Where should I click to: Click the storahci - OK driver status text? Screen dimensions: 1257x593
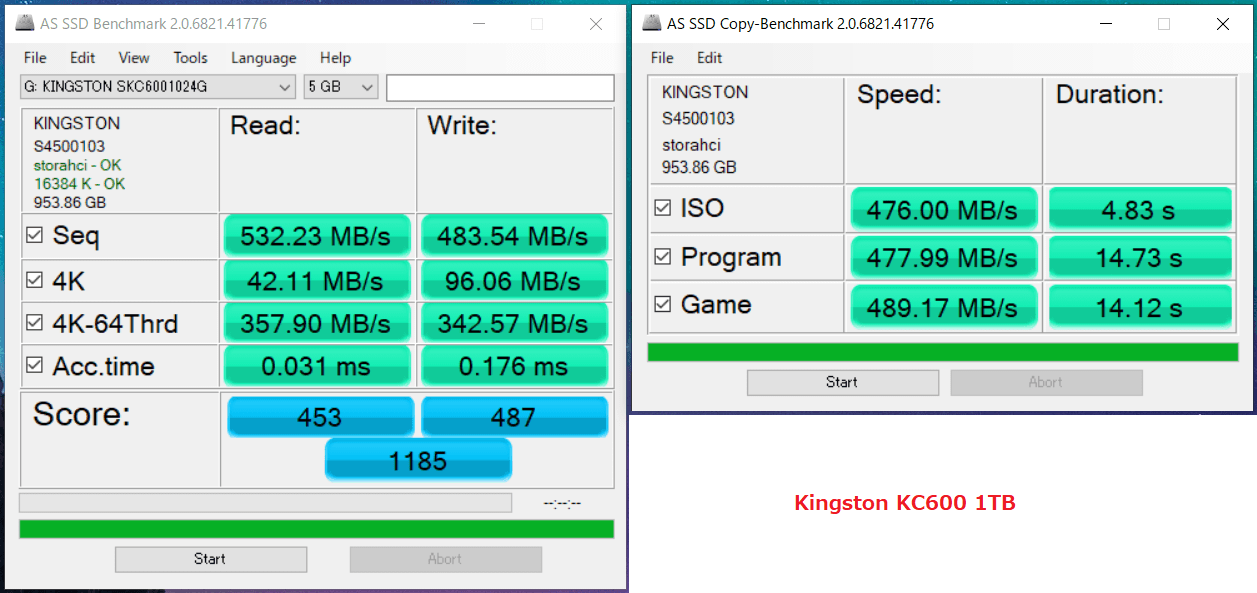(78, 165)
